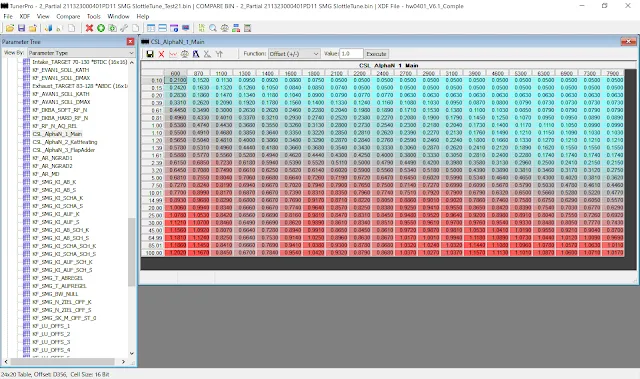Open the Compare menu
This screenshot has height=379, width=640.
68,16
